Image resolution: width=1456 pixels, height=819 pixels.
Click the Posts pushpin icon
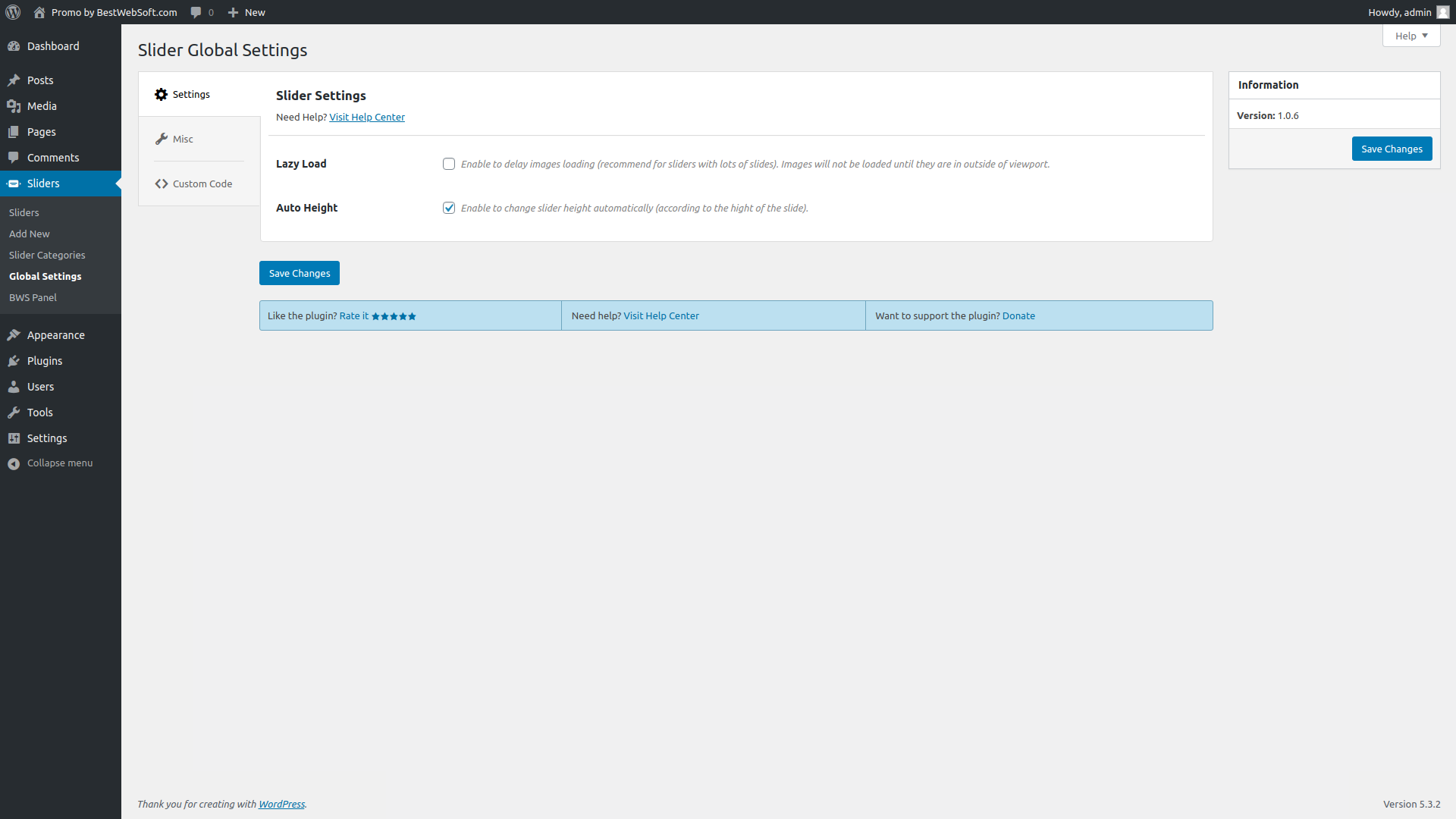14,80
